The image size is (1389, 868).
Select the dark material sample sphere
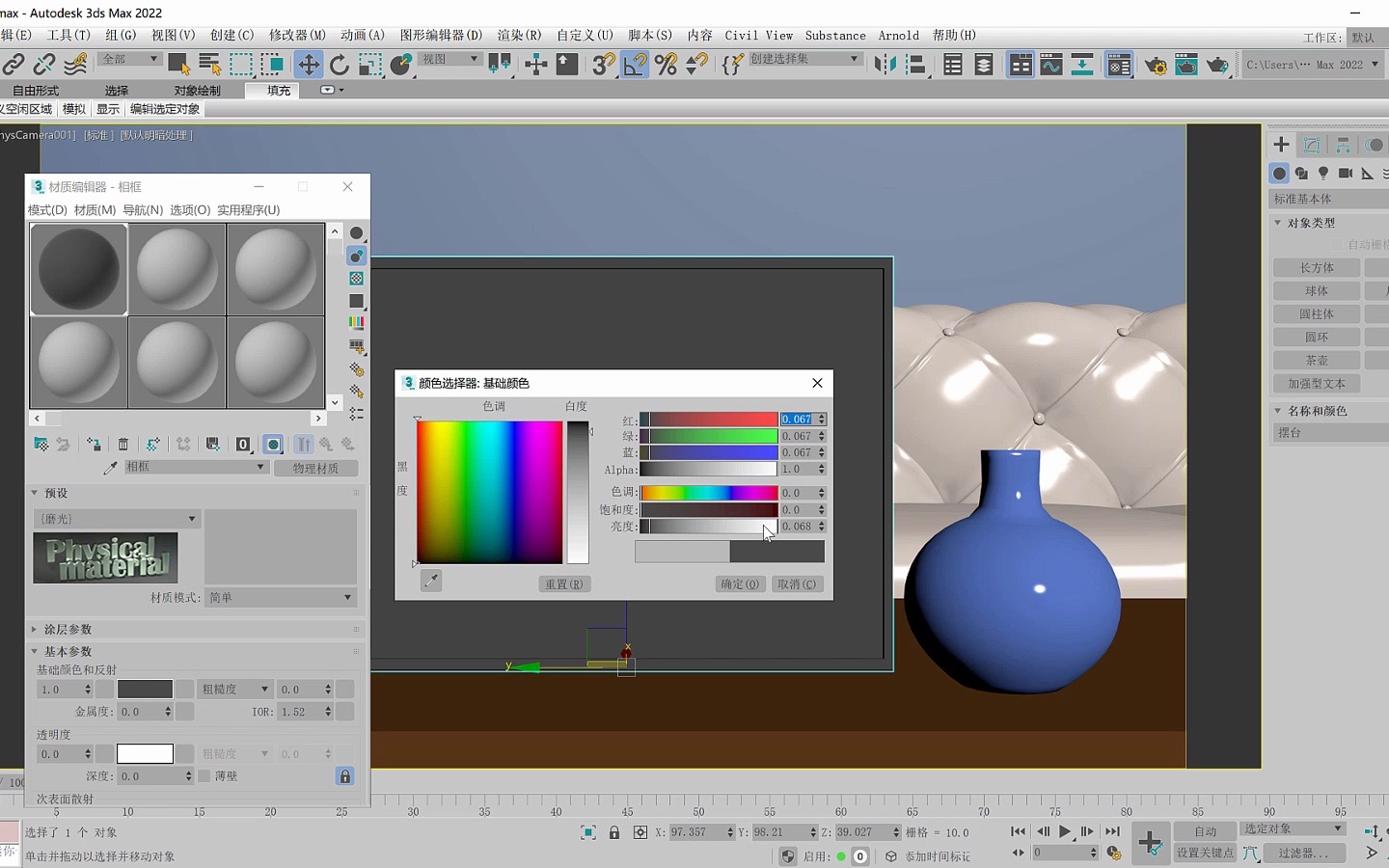pos(78,269)
